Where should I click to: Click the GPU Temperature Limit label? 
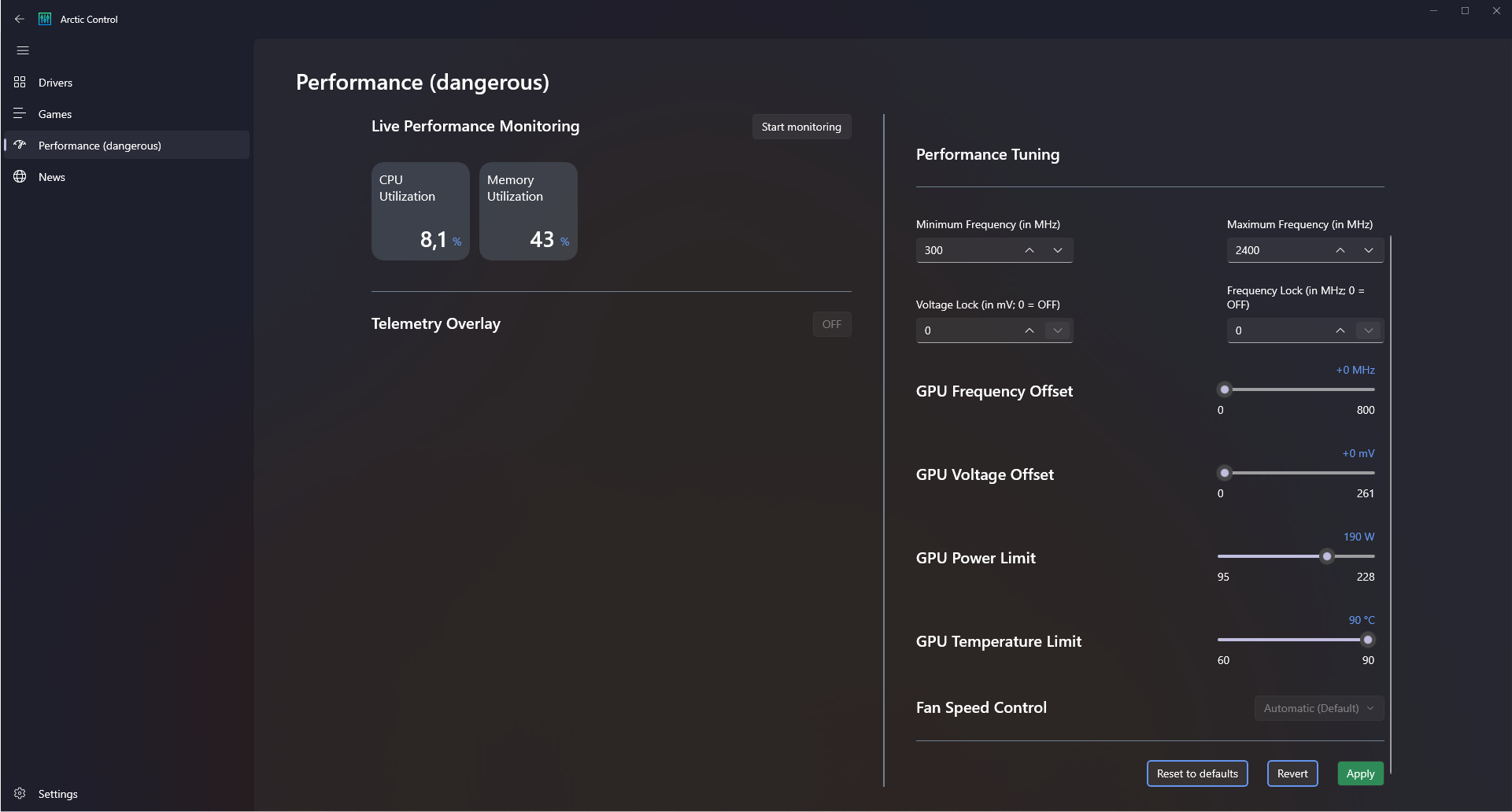point(999,641)
